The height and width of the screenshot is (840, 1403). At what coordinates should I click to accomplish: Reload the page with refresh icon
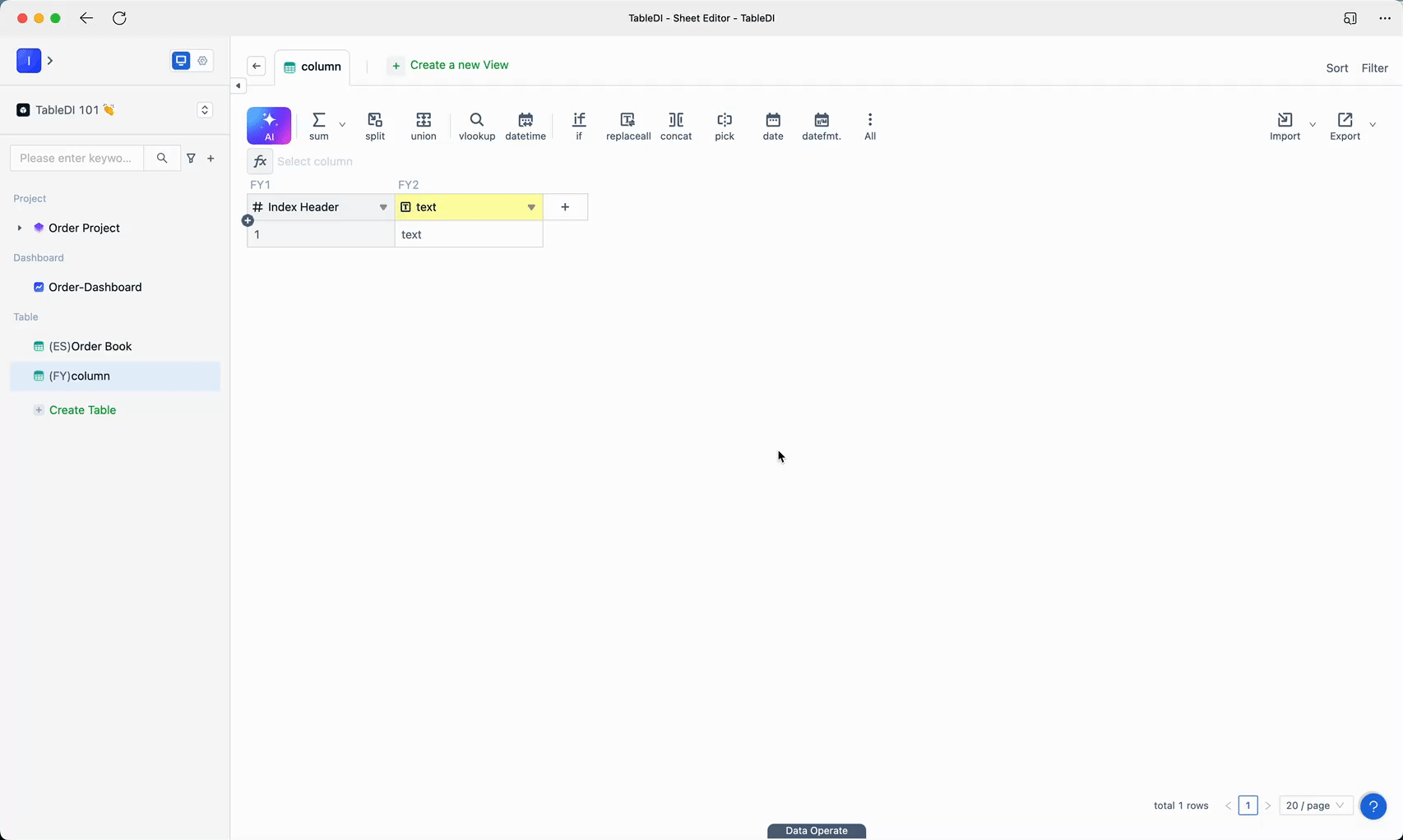(x=119, y=18)
